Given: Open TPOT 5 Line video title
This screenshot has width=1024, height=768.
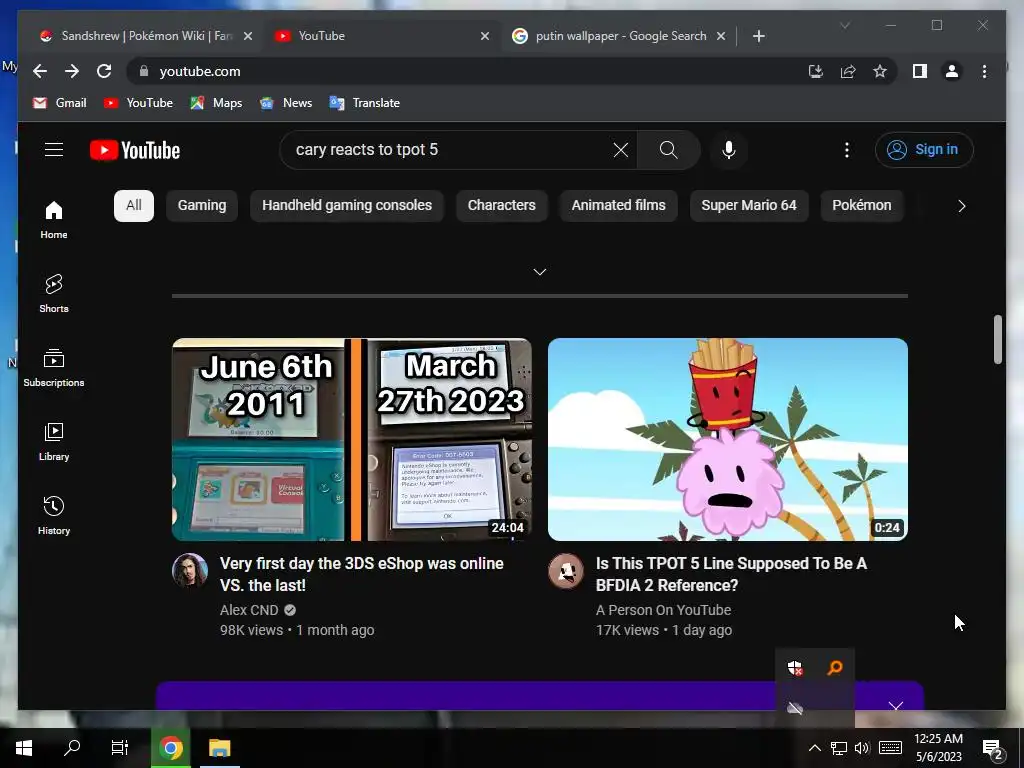Looking at the screenshot, I should (731, 574).
